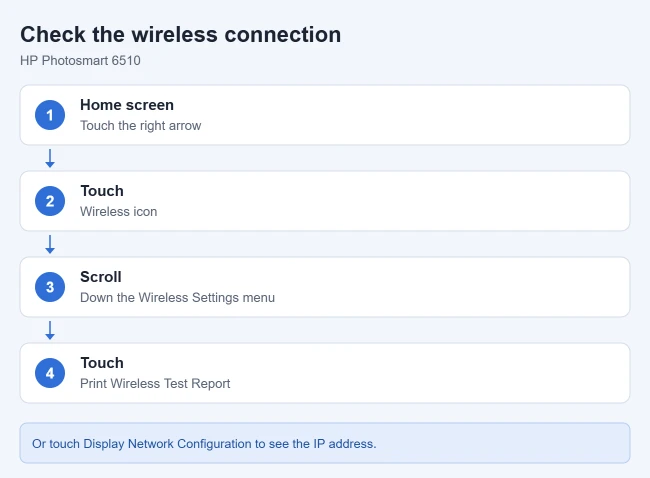Select the Print Wireless Test Report card
The width and height of the screenshot is (650, 478).
(x=325, y=373)
